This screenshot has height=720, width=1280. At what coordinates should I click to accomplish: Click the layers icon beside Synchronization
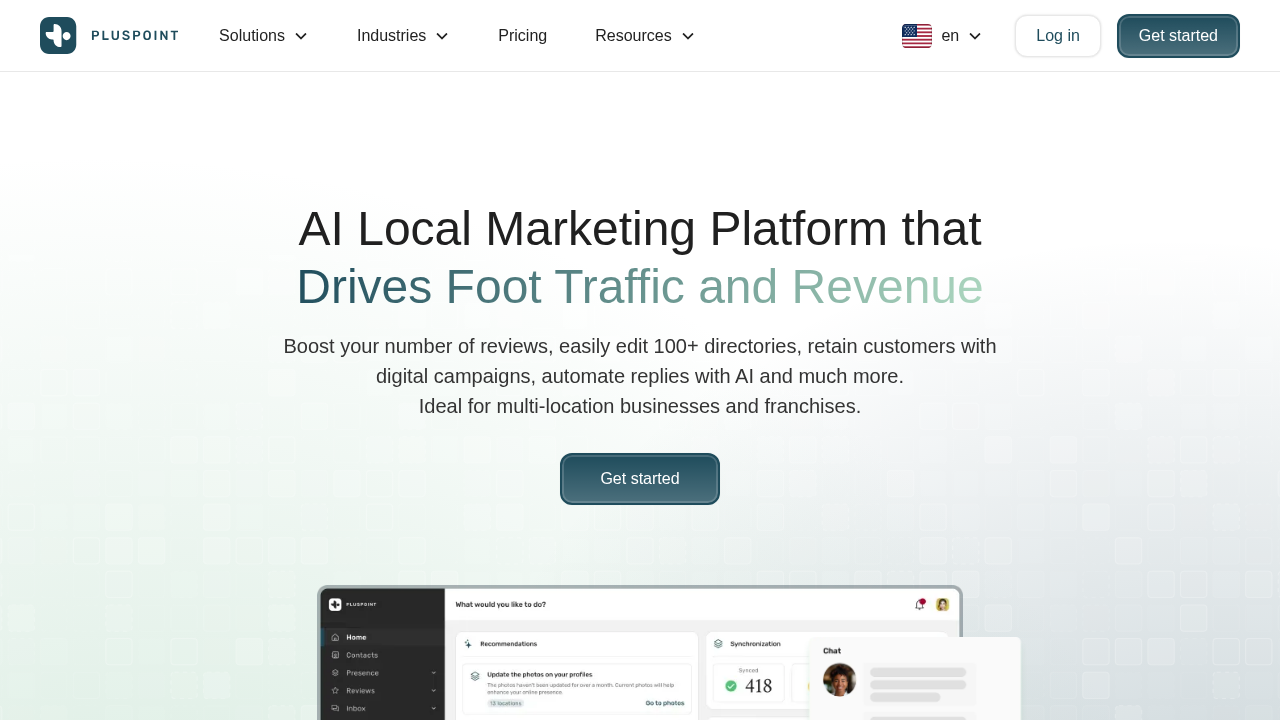718,644
